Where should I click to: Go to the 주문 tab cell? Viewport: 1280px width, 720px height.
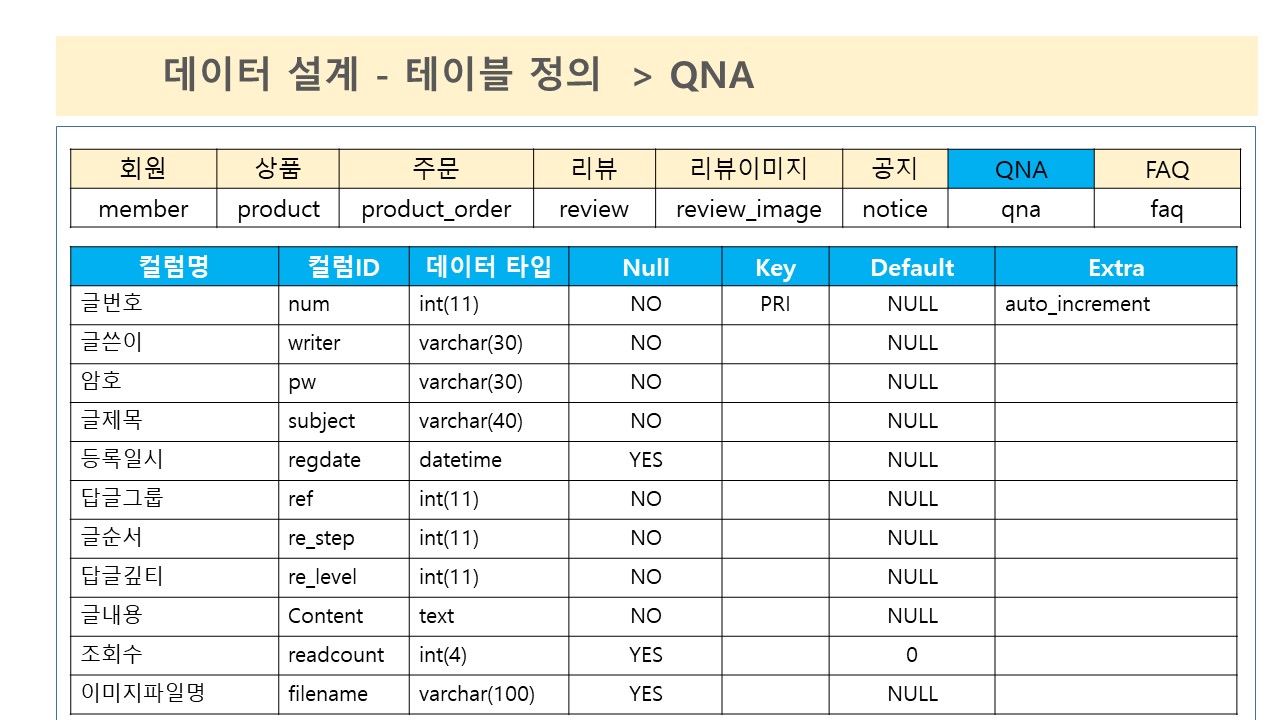point(436,169)
